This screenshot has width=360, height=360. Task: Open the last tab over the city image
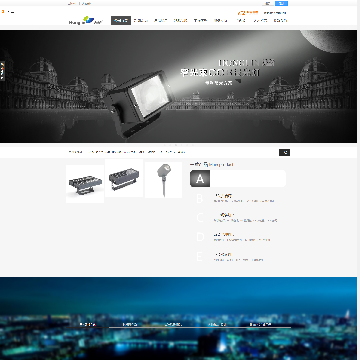[261, 324]
